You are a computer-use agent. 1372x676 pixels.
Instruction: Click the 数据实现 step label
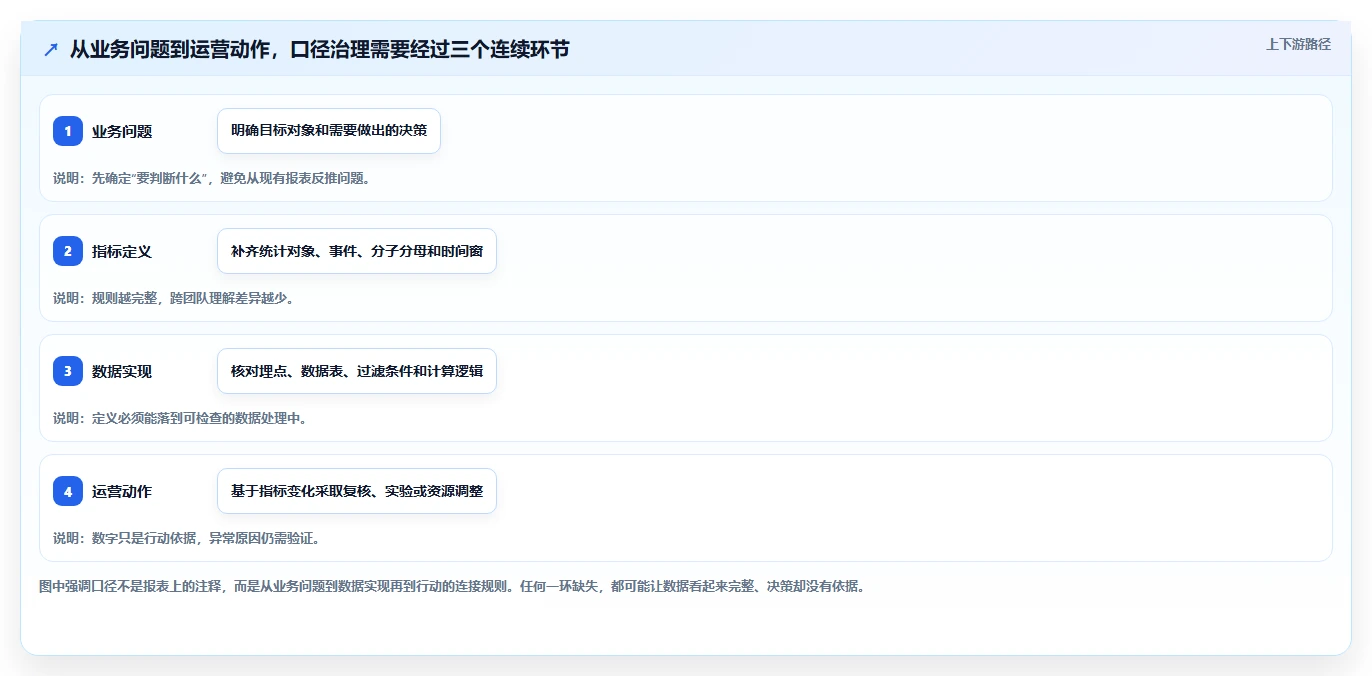point(122,371)
